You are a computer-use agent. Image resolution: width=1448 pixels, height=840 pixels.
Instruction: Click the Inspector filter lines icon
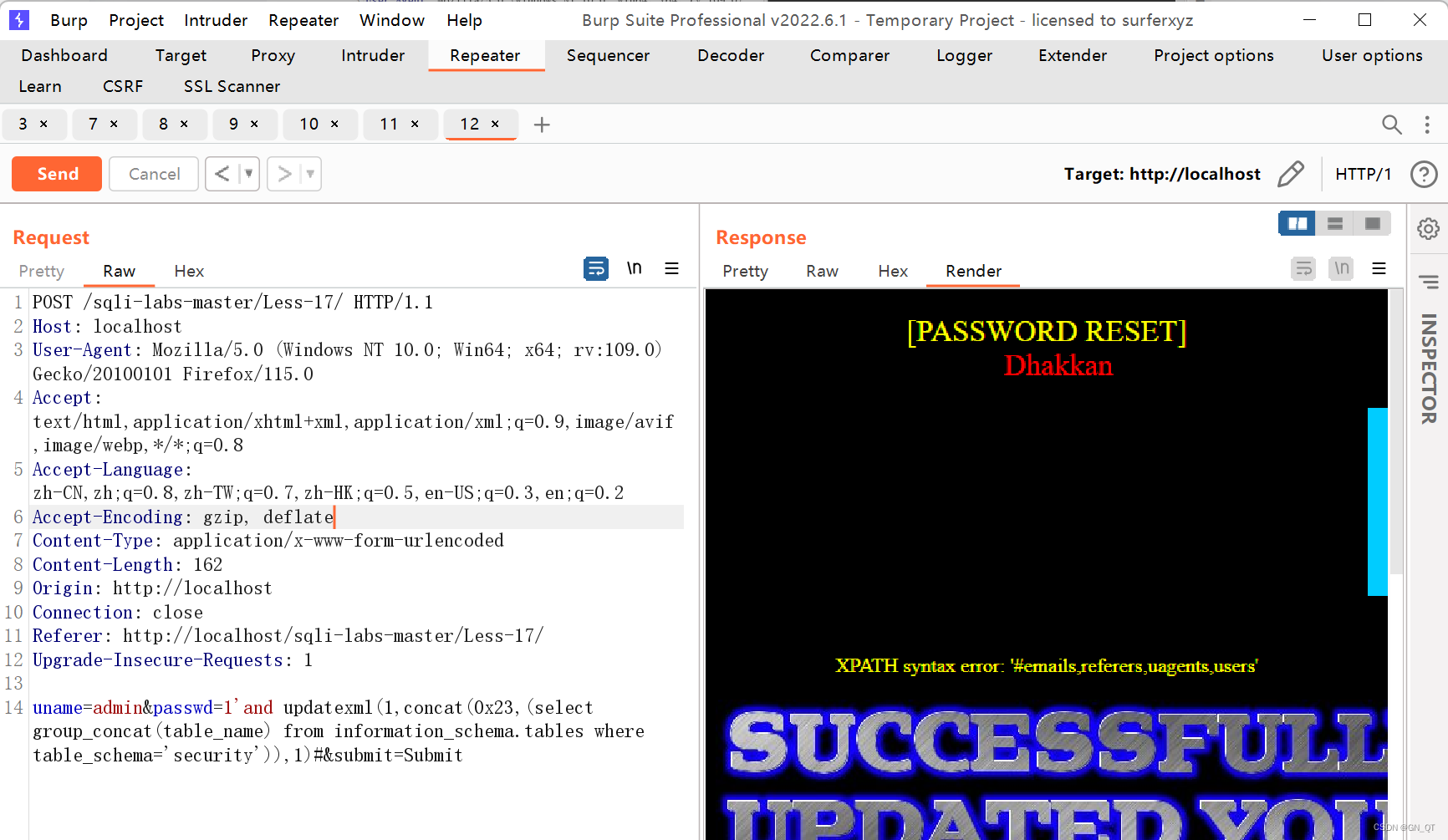pos(1428,282)
